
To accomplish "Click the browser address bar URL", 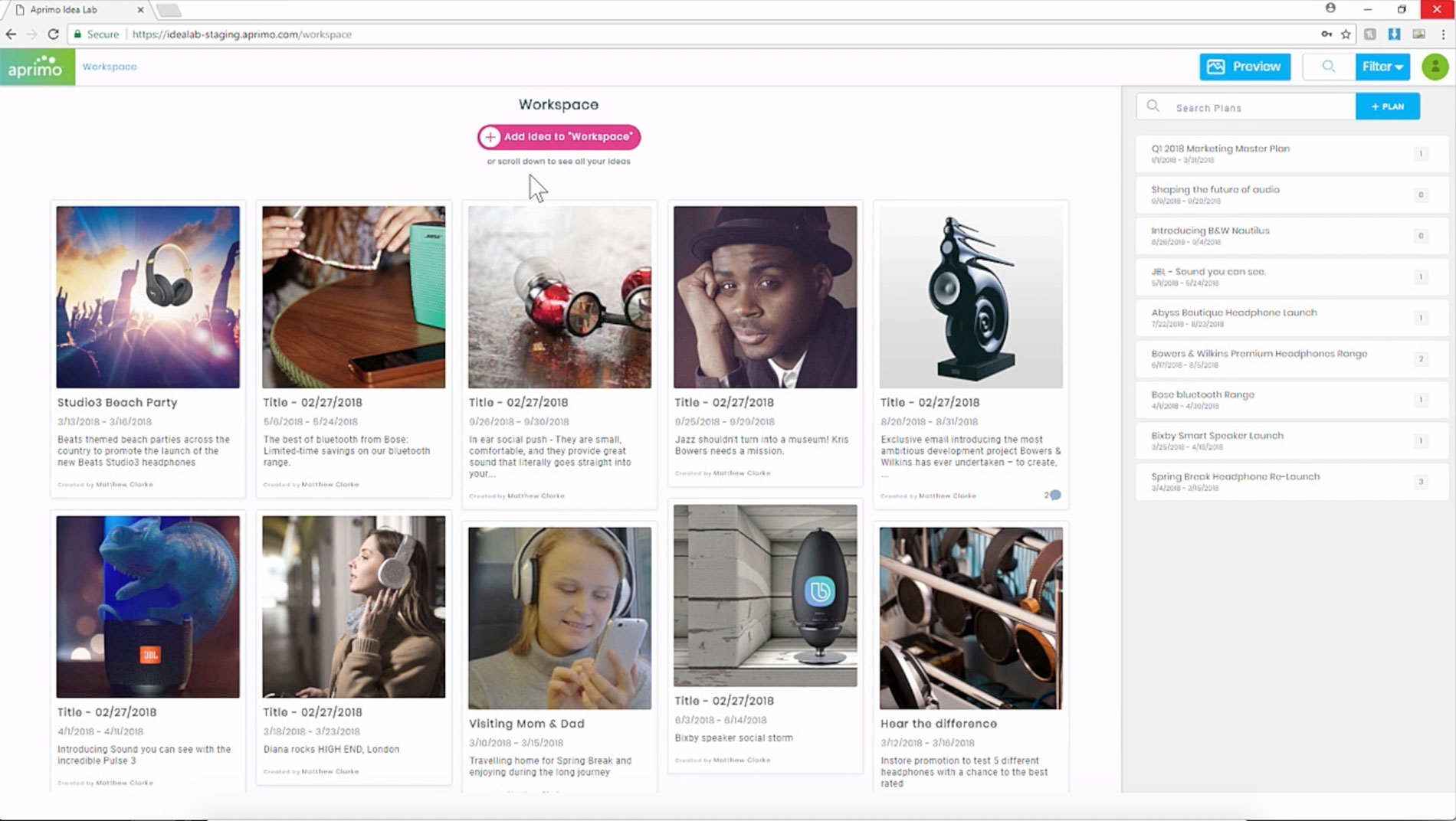I will [x=241, y=34].
